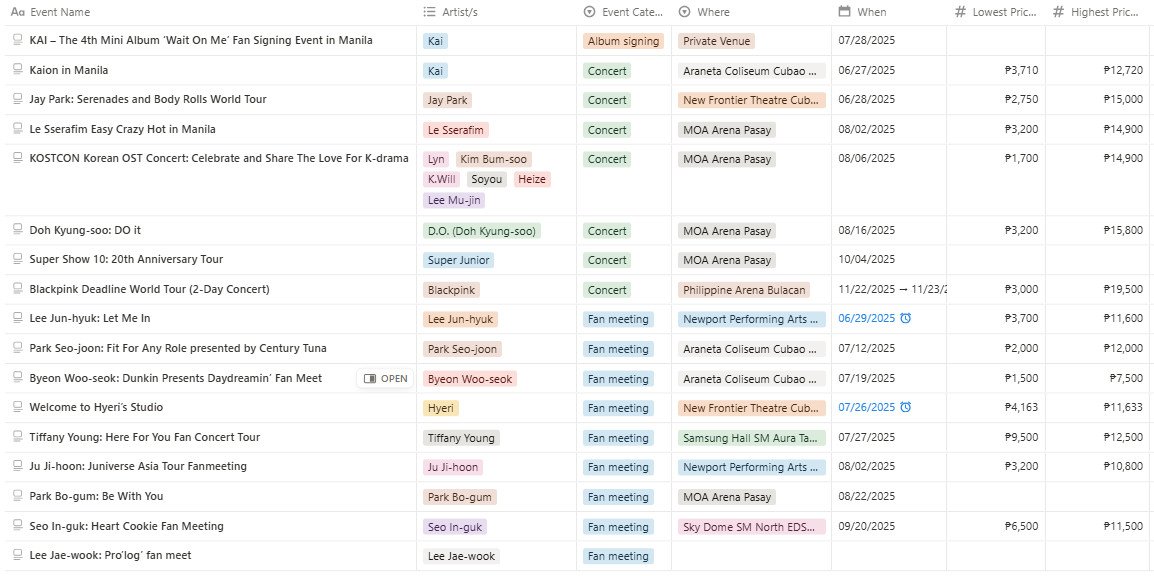Click the Lyn artist tag

pos(436,159)
